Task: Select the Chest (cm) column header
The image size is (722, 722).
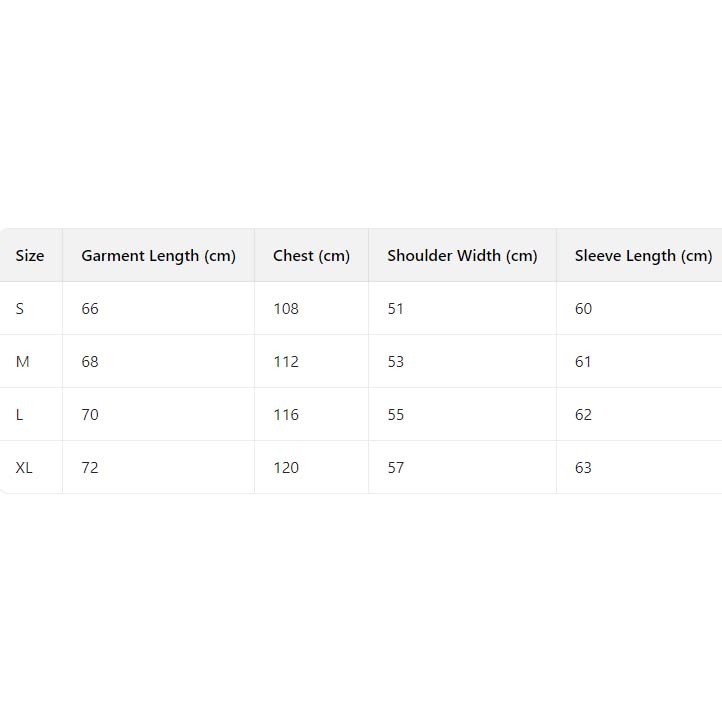Action: pos(311,256)
